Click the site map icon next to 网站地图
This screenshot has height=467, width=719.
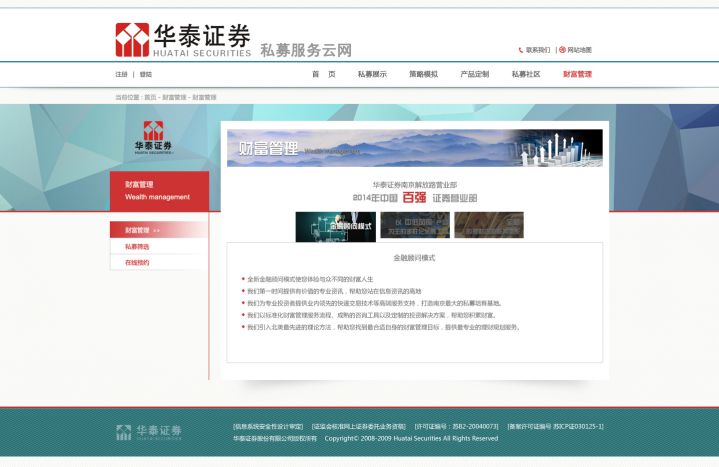click(562, 50)
